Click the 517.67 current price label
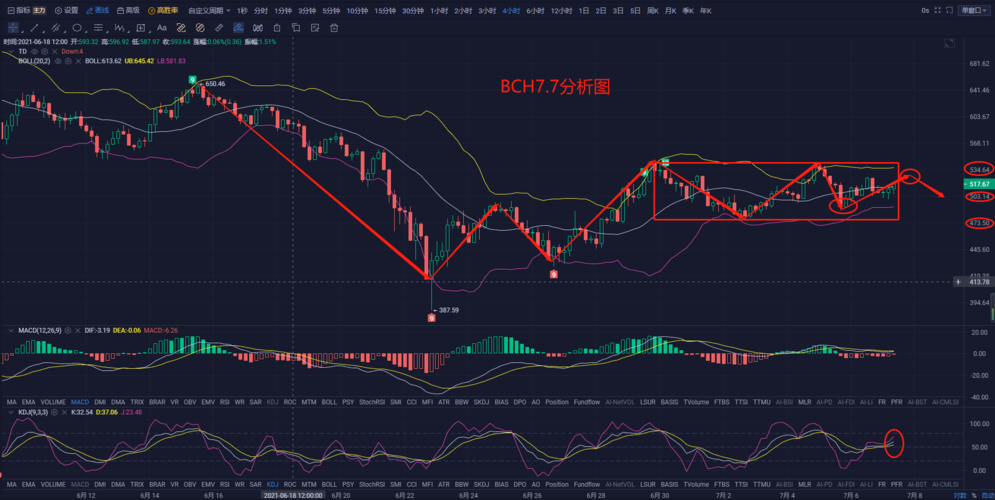995x500 pixels. (978, 184)
